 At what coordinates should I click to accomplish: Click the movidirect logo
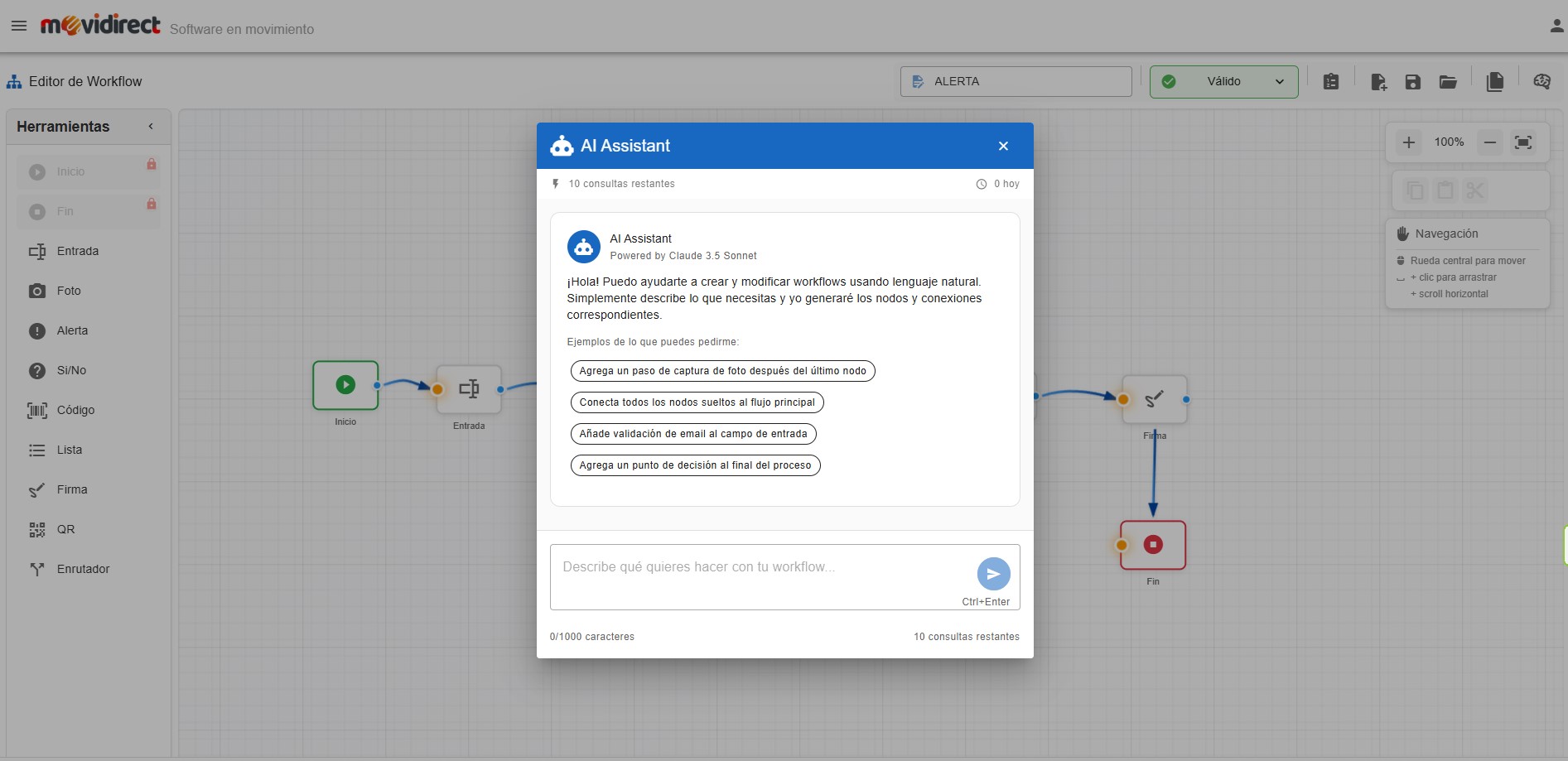pyautogui.click(x=100, y=26)
